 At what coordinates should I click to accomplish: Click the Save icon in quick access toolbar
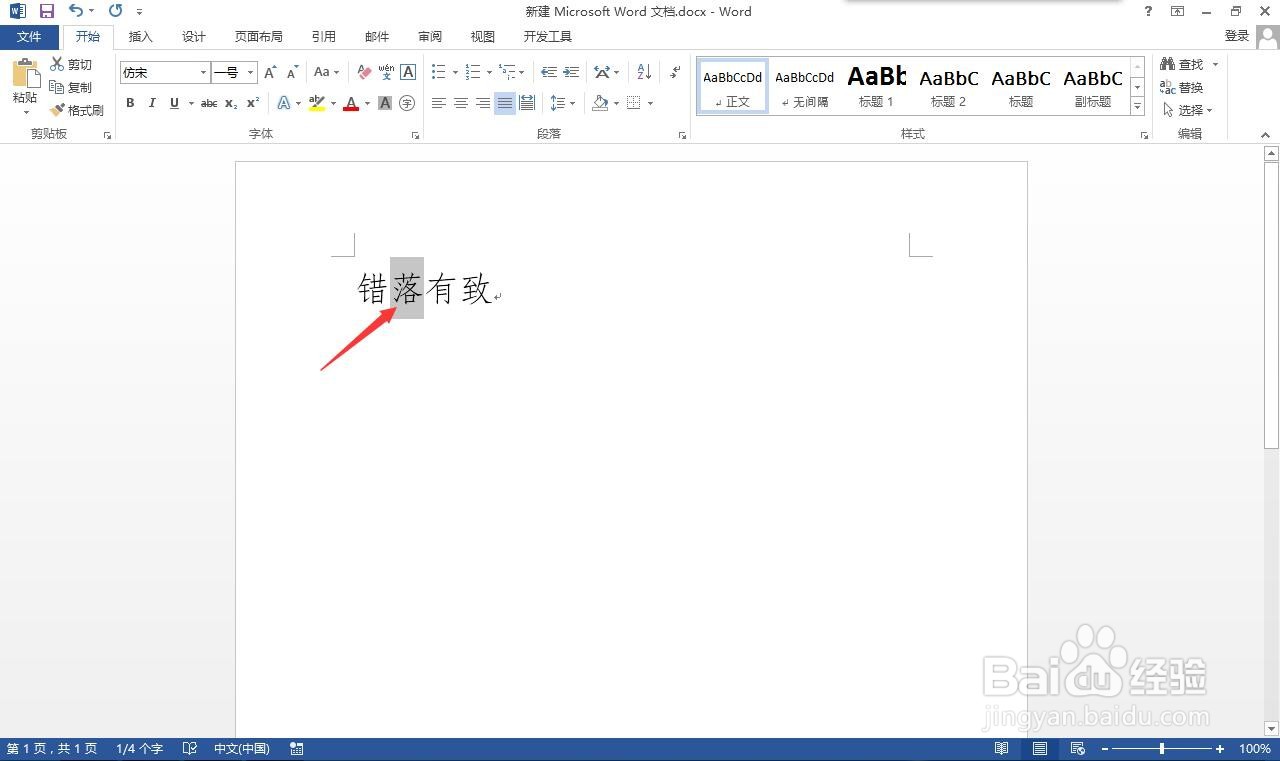(x=47, y=11)
